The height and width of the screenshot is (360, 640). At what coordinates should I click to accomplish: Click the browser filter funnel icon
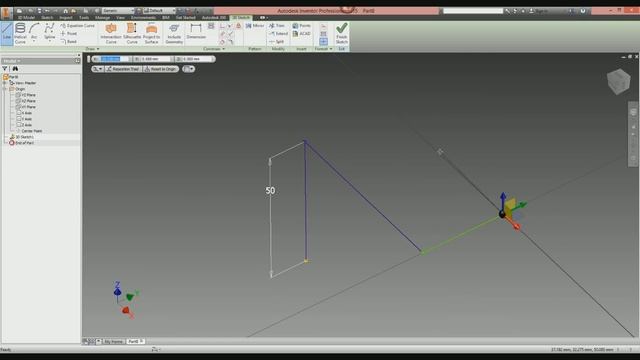[x=5, y=69]
